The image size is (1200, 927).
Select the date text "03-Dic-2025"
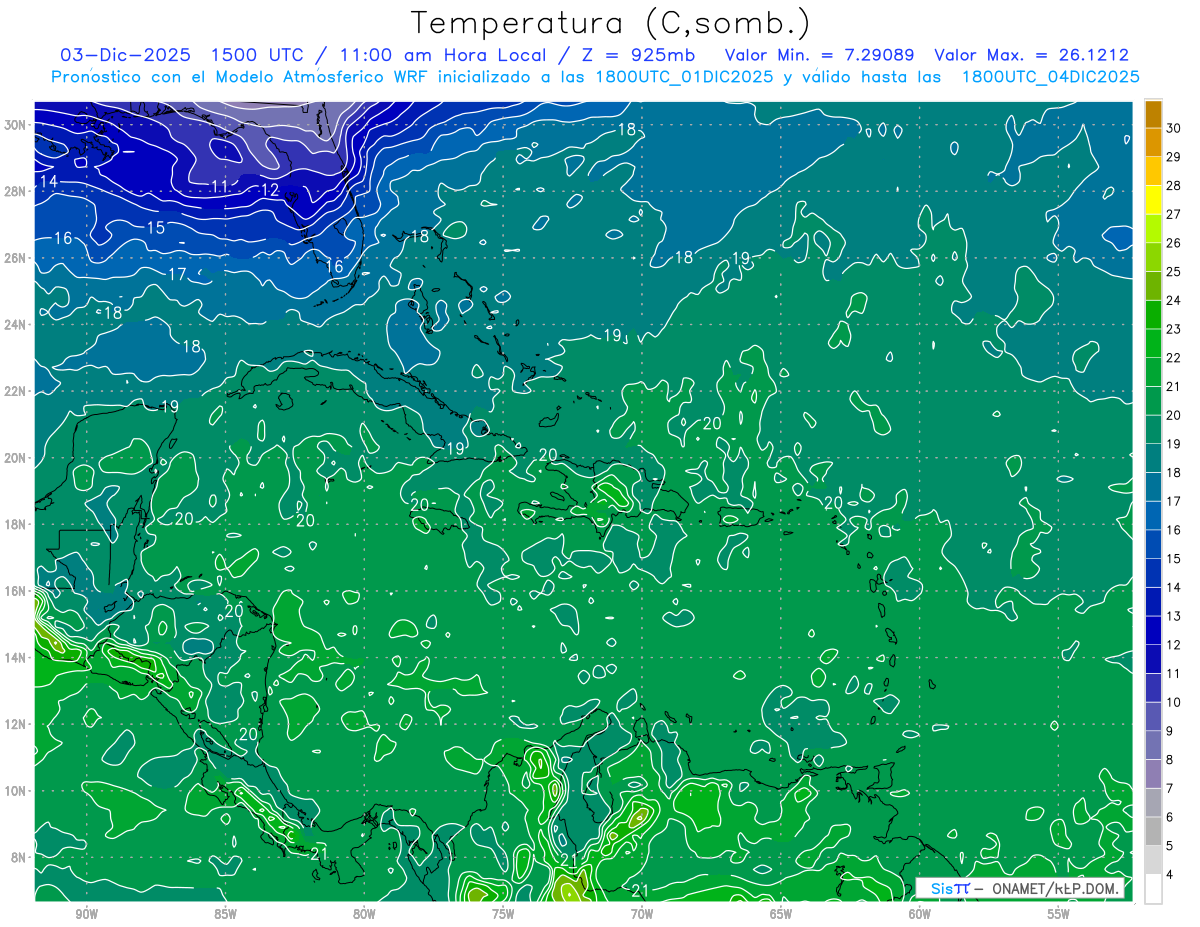tap(125, 55)
